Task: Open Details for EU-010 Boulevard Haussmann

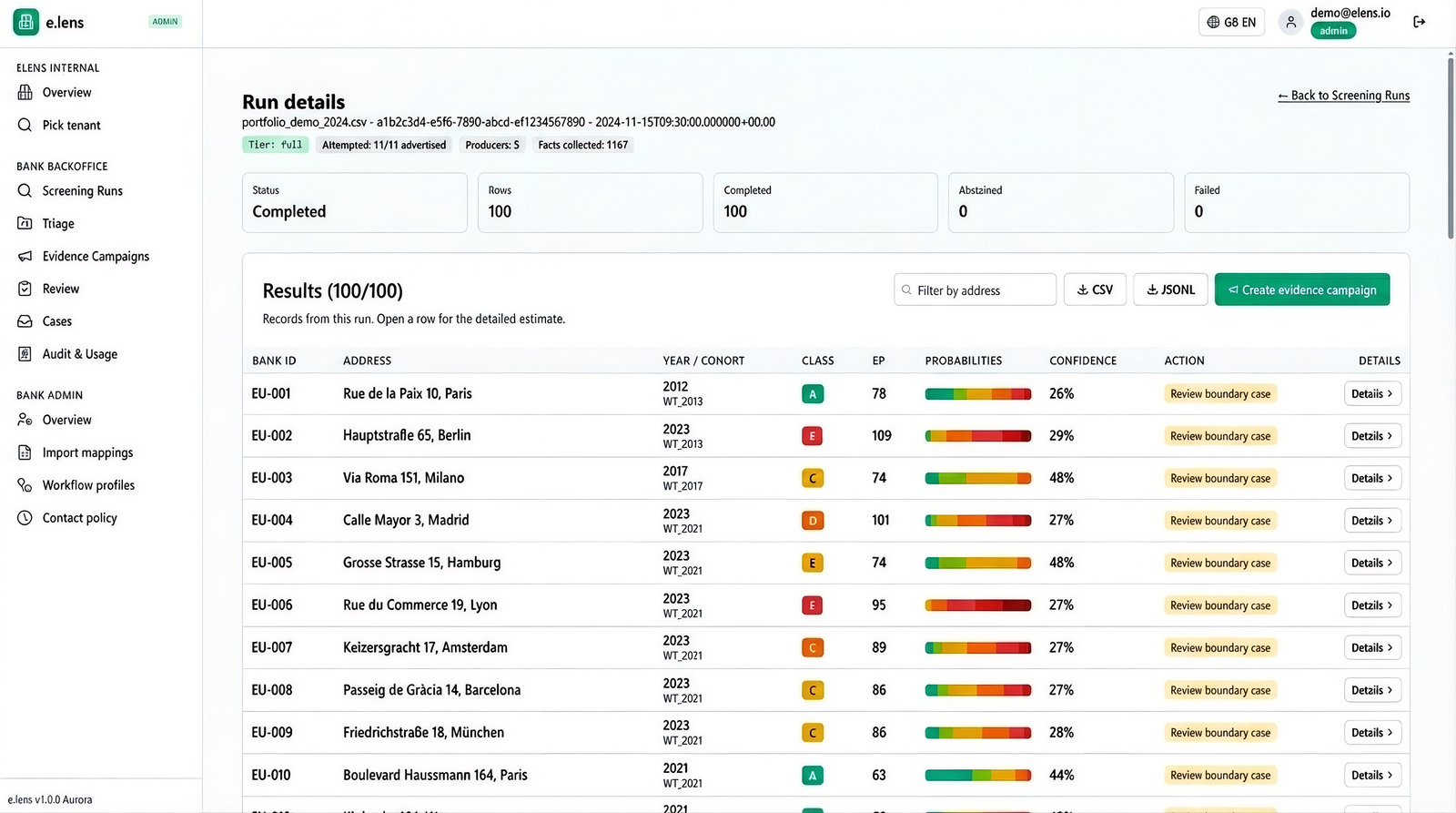Action: point(1372,776)
